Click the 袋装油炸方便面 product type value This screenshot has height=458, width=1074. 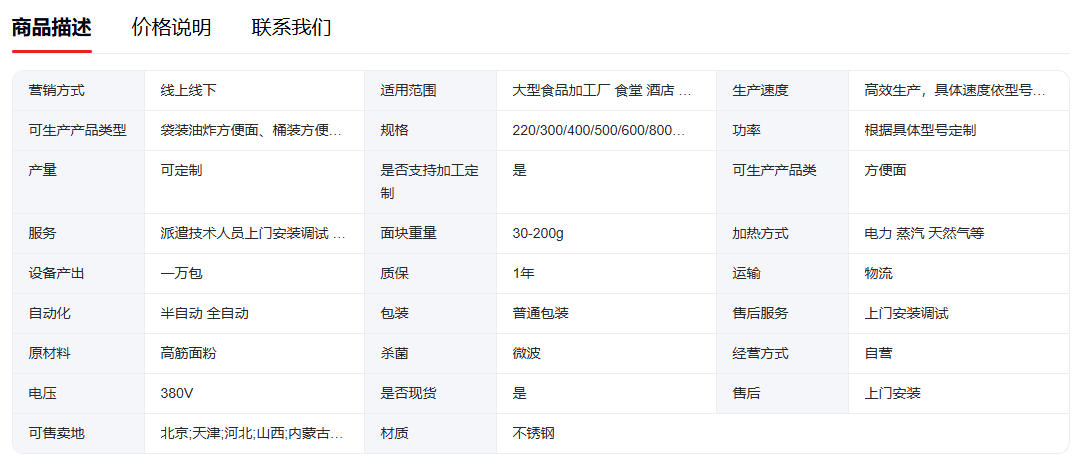(x=251, y=130)
